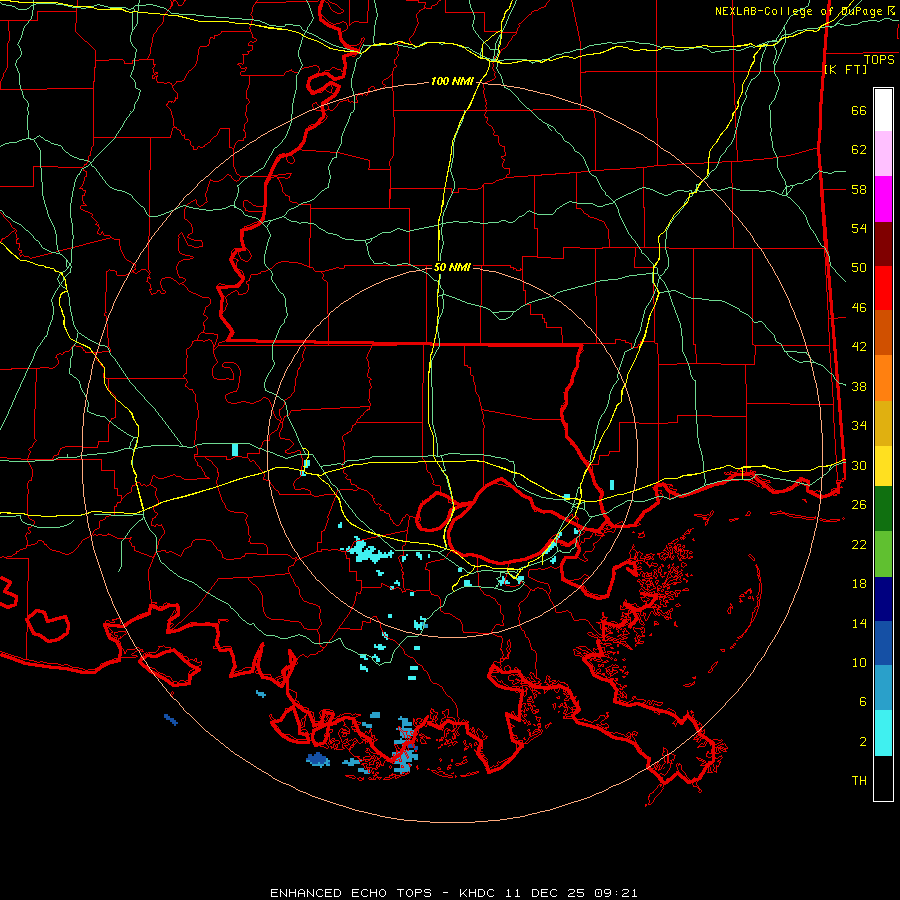Click the "09:21" timestamp

coord(614,893)
